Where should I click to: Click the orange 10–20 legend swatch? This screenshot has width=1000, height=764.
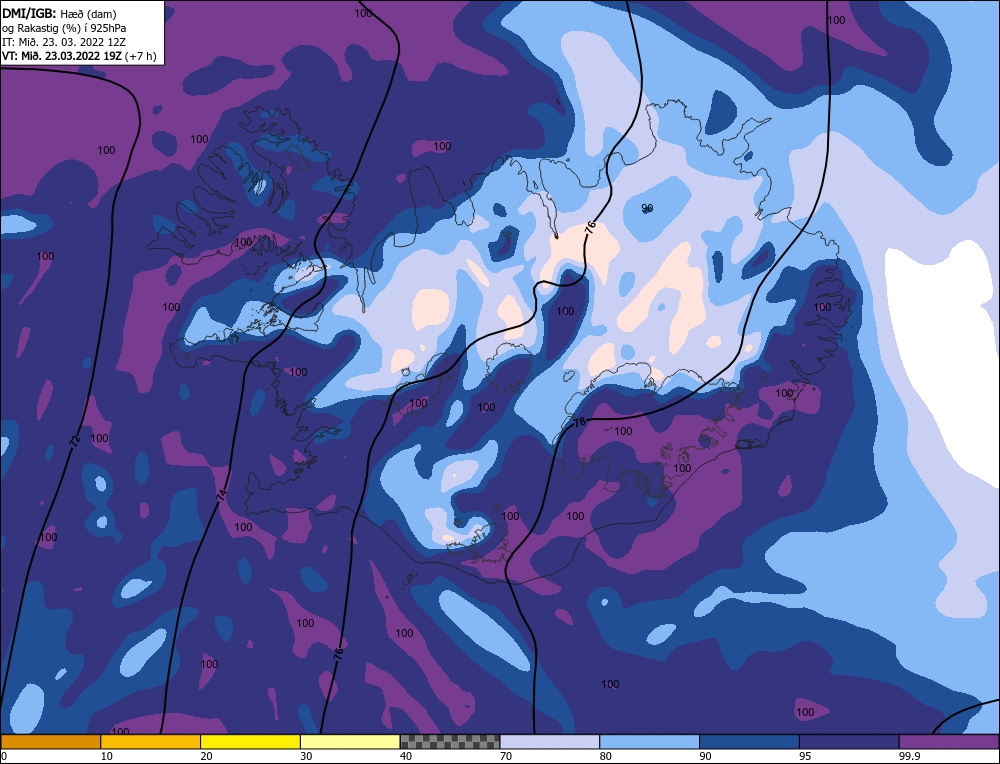pyautogui.click(x=151, y=742)
